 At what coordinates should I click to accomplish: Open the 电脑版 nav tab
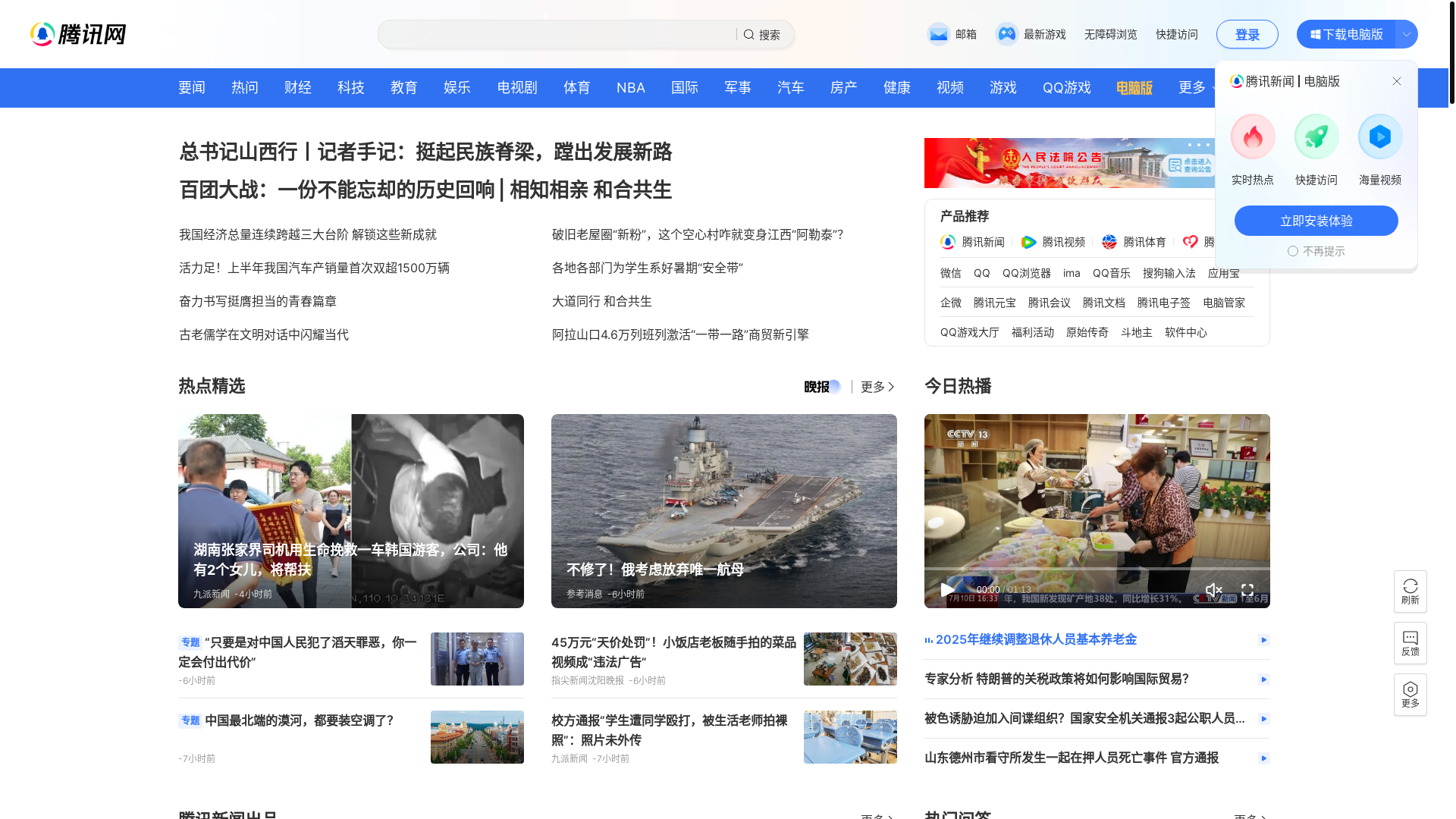[1134, 87]
